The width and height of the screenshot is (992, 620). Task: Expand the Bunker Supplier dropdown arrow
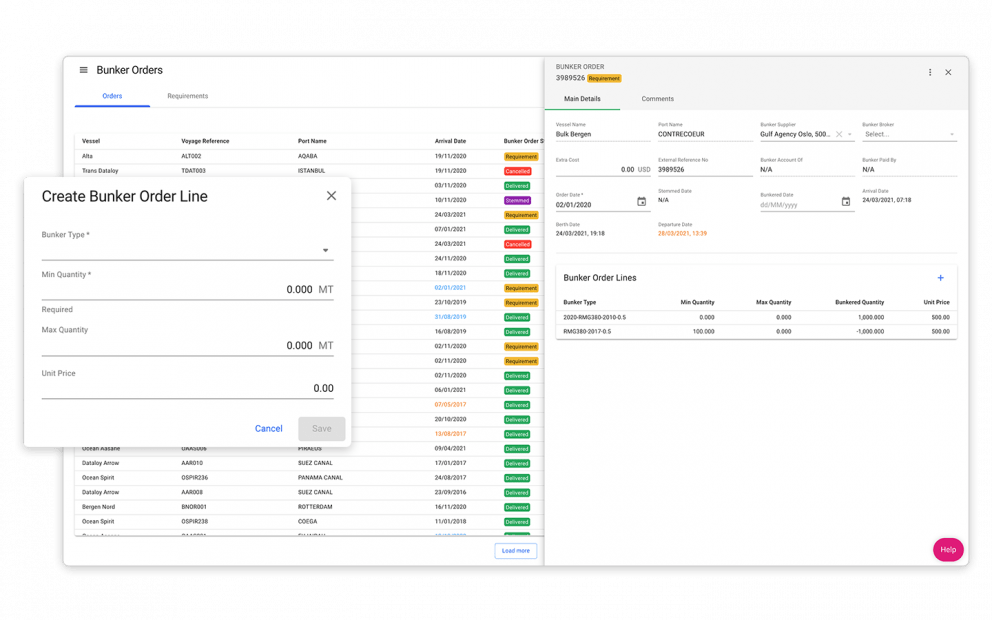(850, 134)
